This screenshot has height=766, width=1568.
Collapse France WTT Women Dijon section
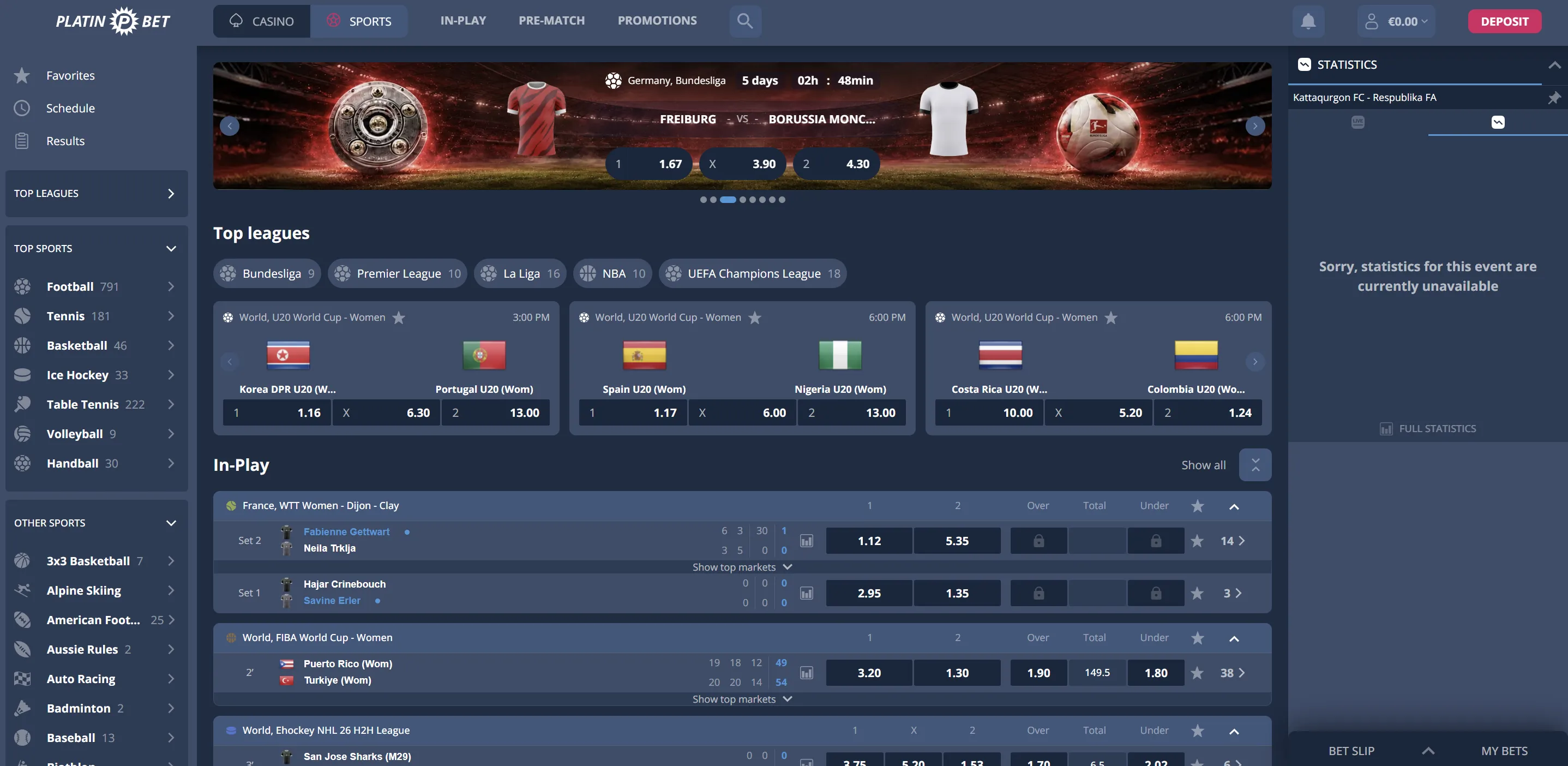[x=1234, y=507]
